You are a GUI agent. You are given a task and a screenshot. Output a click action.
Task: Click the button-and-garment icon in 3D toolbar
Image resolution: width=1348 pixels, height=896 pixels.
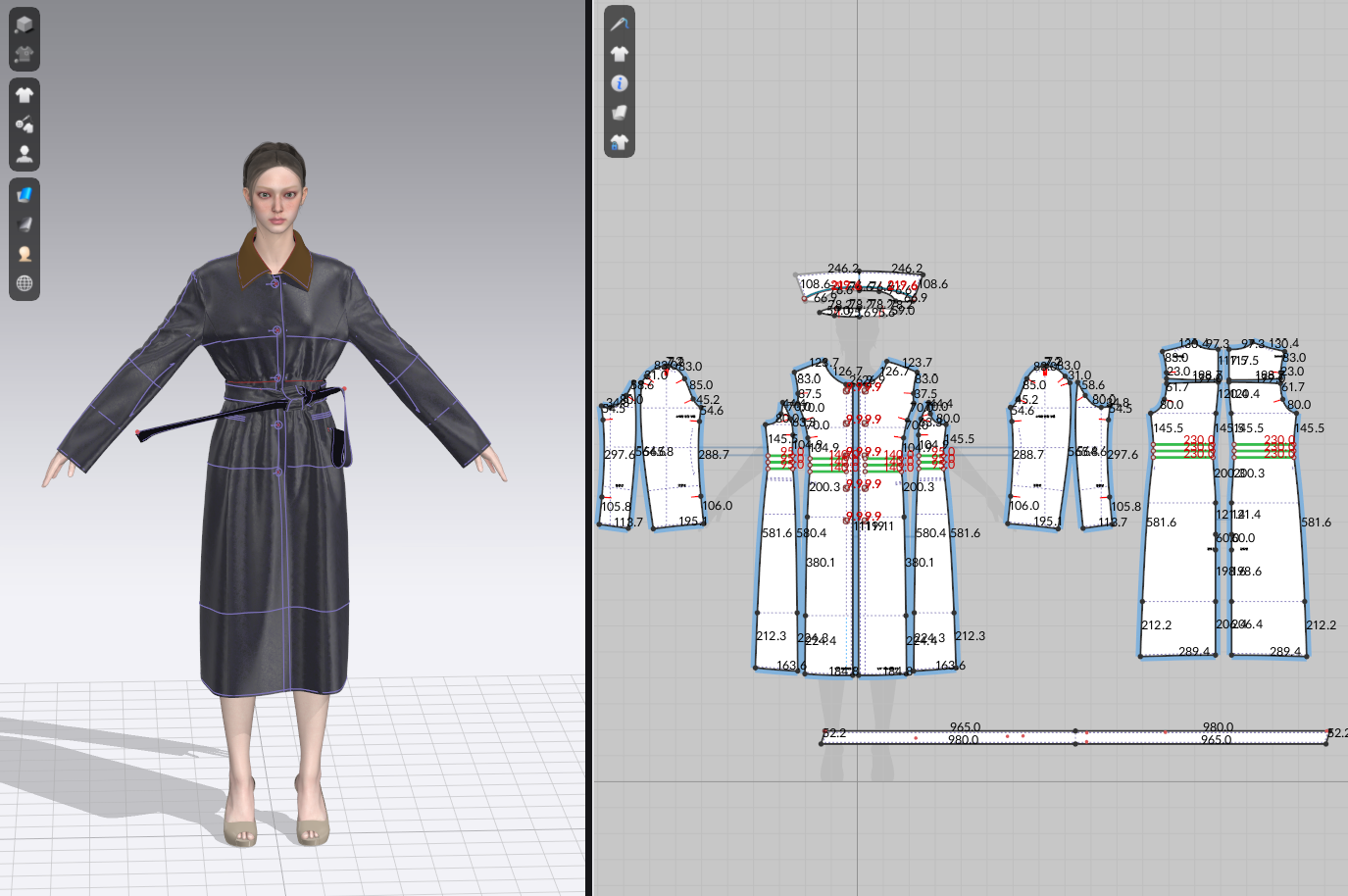click(25, 124)
